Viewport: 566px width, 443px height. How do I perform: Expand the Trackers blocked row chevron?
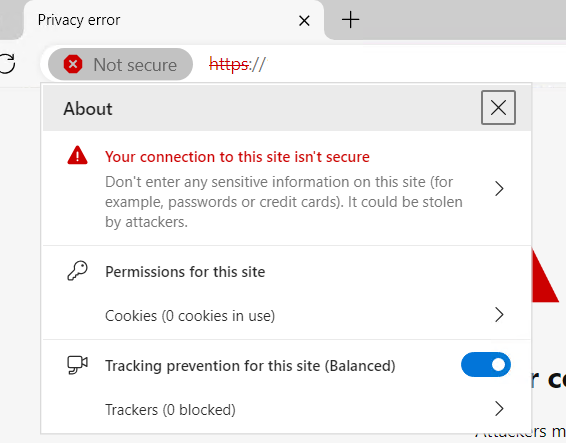499,409
